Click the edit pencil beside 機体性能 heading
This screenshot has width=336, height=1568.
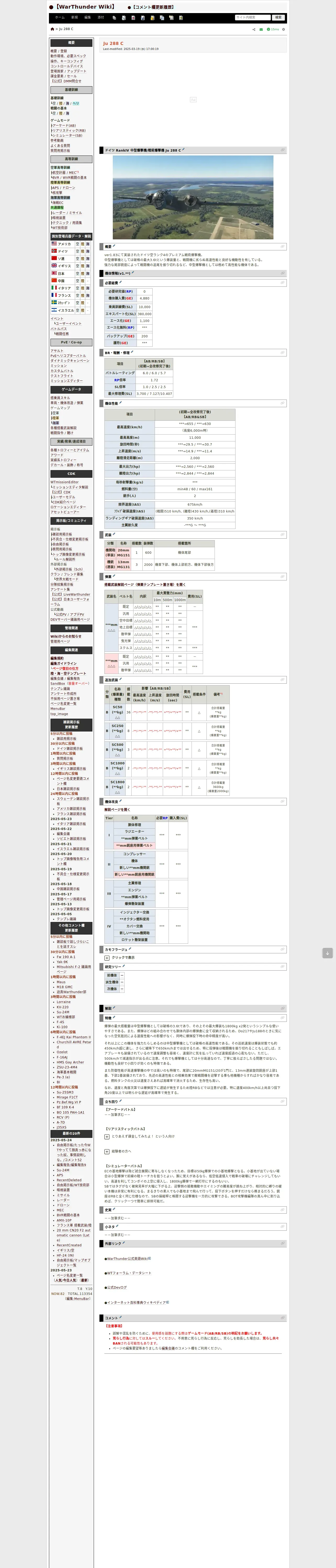(x=120, y=402)
